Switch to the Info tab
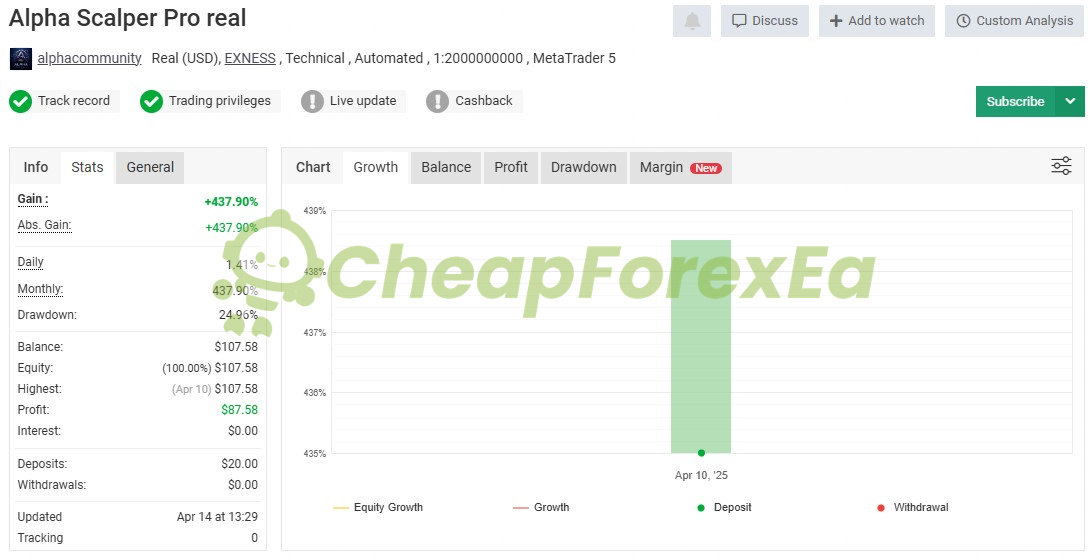 pyautogui.click(x=35, y=167)
